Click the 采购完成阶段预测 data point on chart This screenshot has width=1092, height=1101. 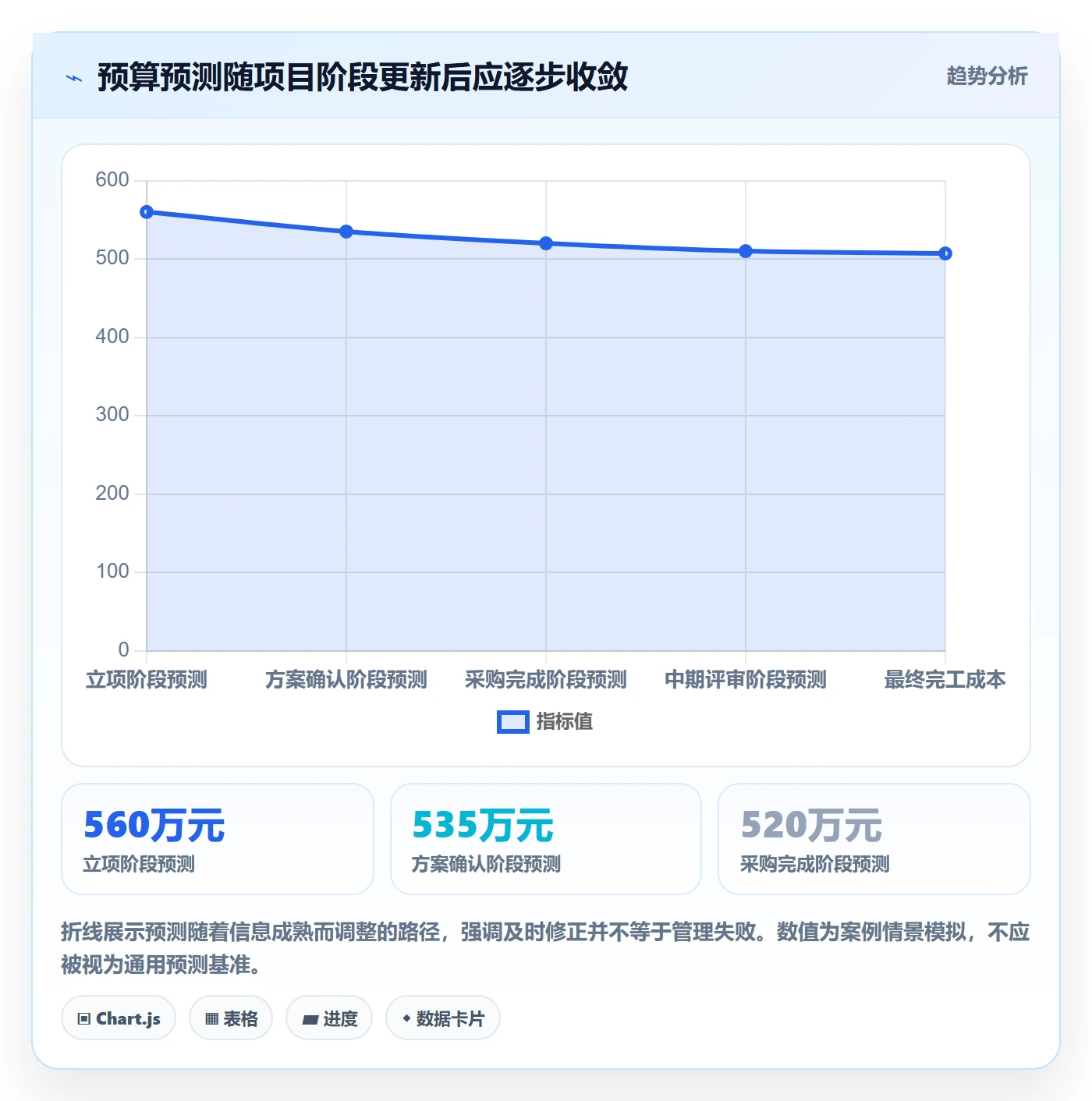tap(546, 243)
